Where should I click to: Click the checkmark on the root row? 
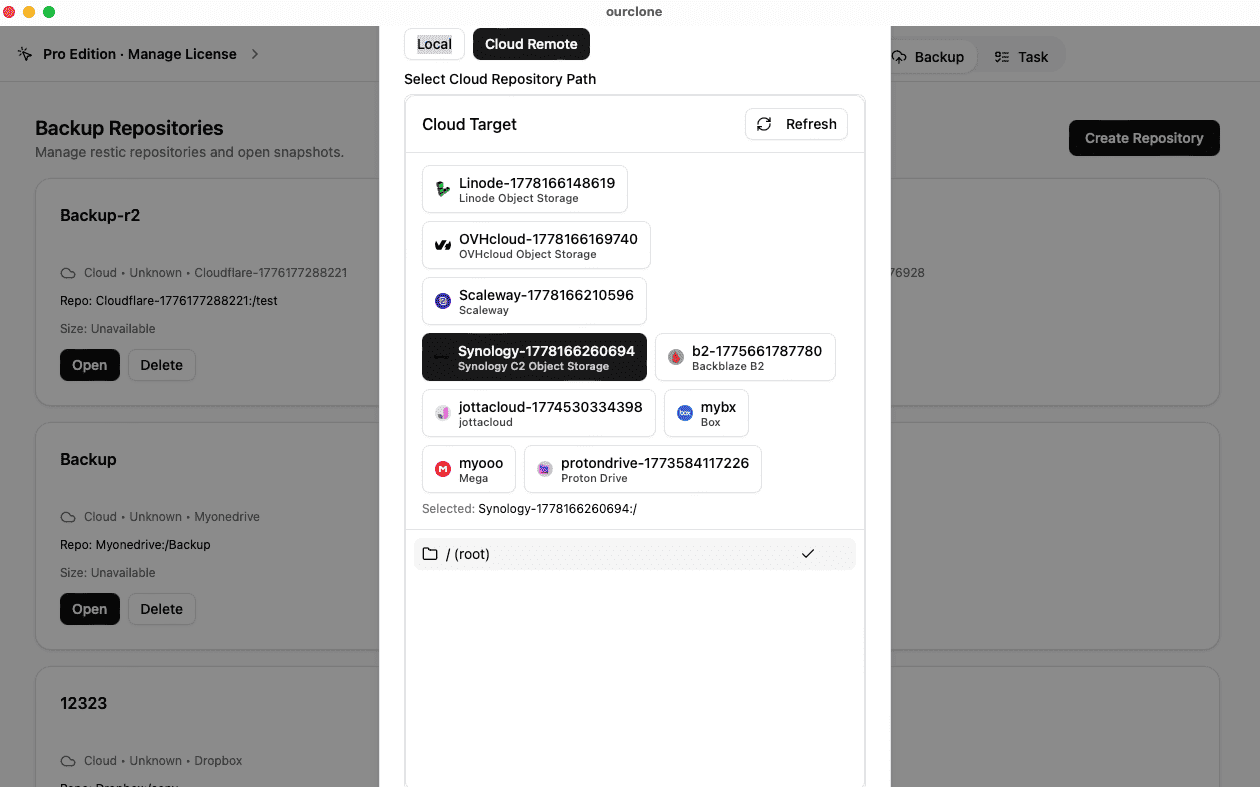tap(808, 554)
